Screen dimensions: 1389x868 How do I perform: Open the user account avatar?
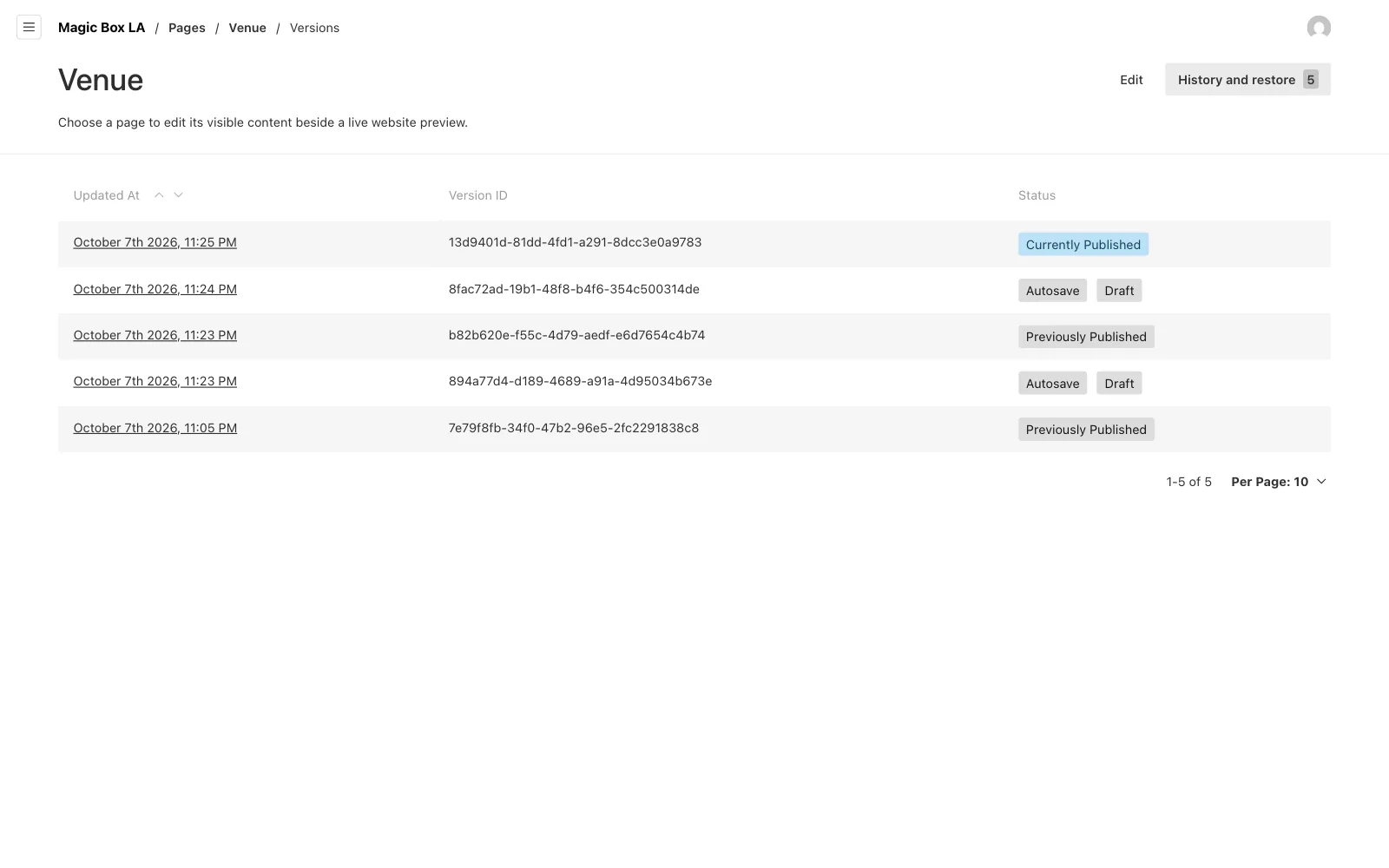[1319, 28]
